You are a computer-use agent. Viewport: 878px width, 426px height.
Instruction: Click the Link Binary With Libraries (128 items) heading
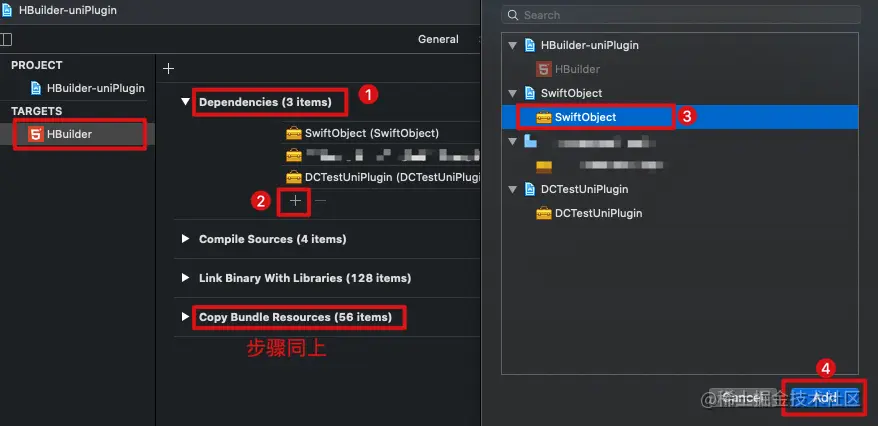[305, 278]
